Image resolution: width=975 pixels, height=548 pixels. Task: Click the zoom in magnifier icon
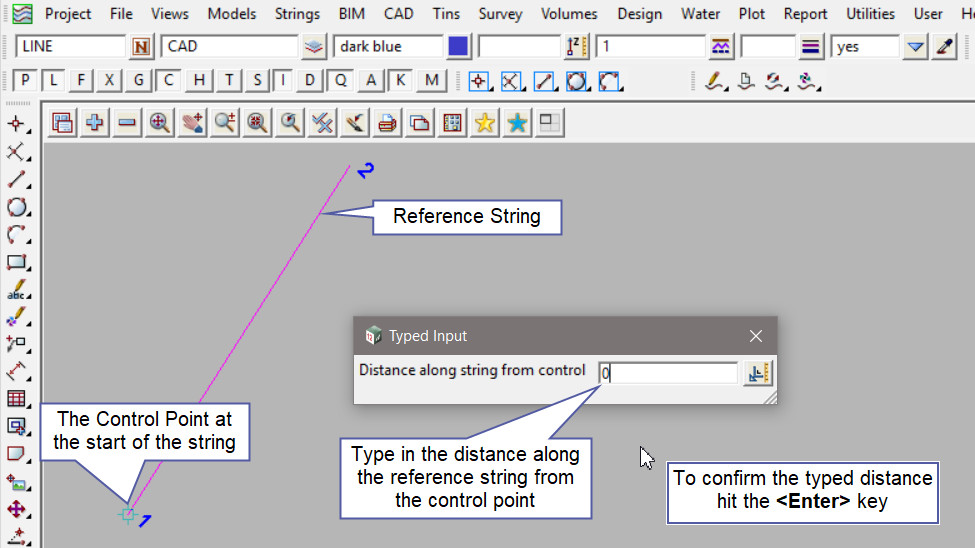point(224,123)
